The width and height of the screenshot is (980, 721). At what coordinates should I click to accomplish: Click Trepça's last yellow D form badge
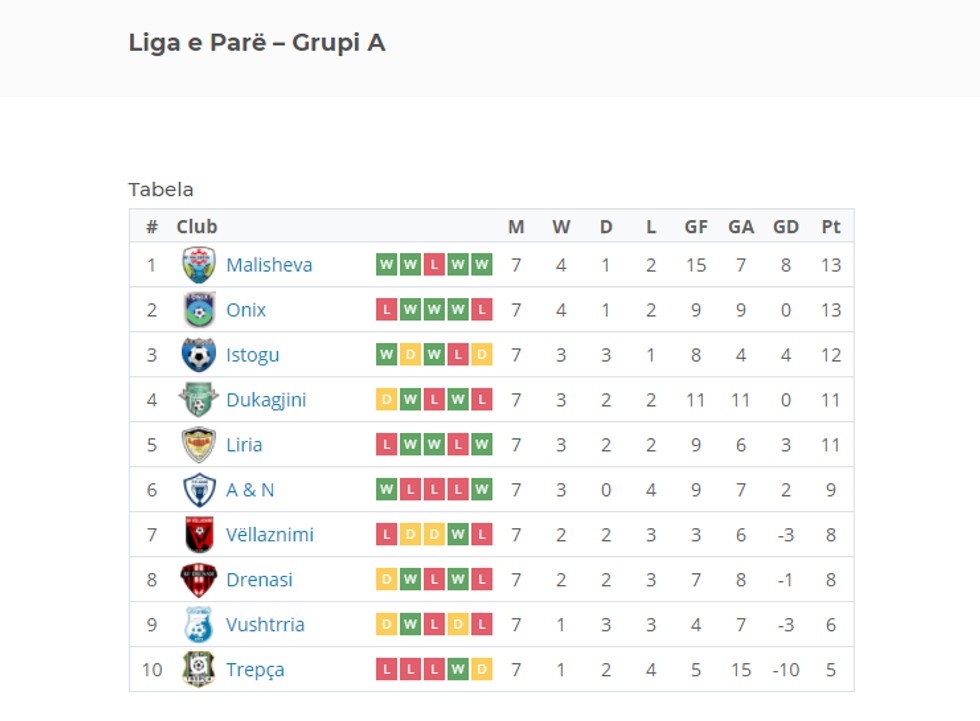pyautogui.click(x=481, y=669)
